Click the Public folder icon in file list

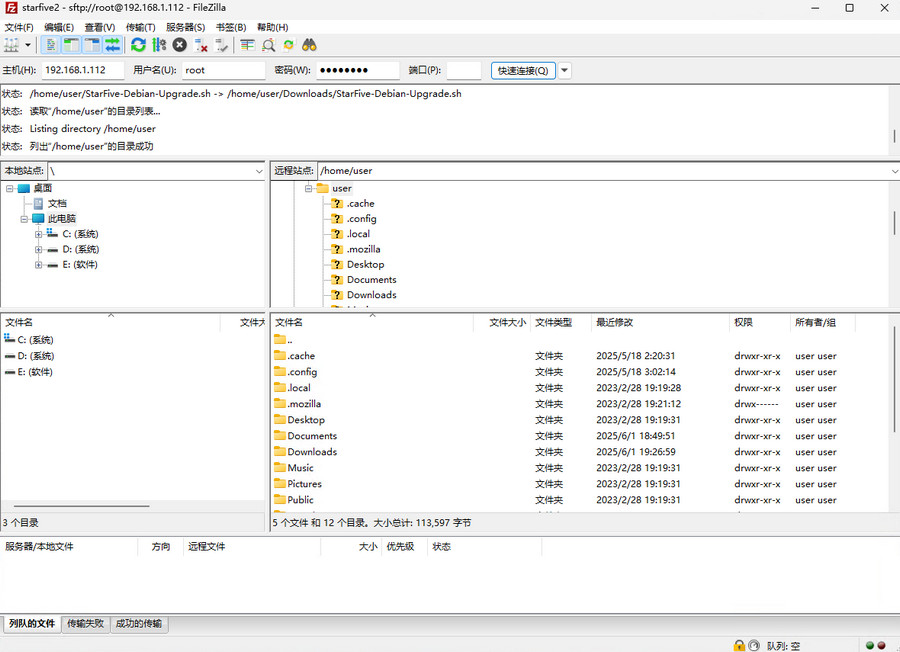point(280,499)
